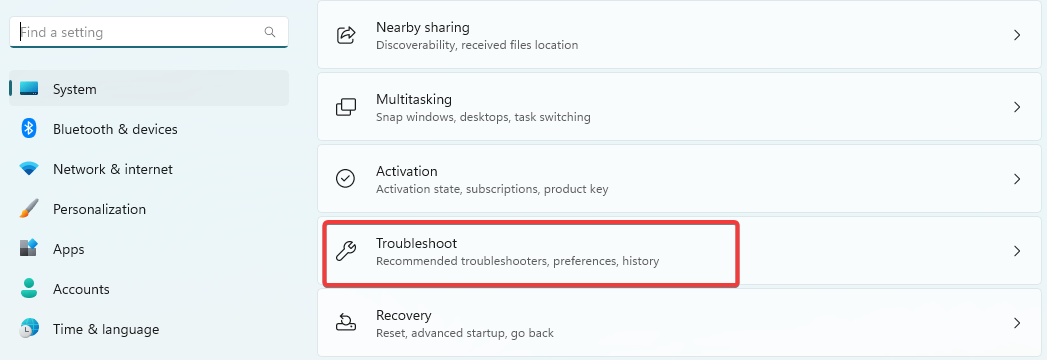
Task: Select System in the sidebar
Action: [149, 88]
